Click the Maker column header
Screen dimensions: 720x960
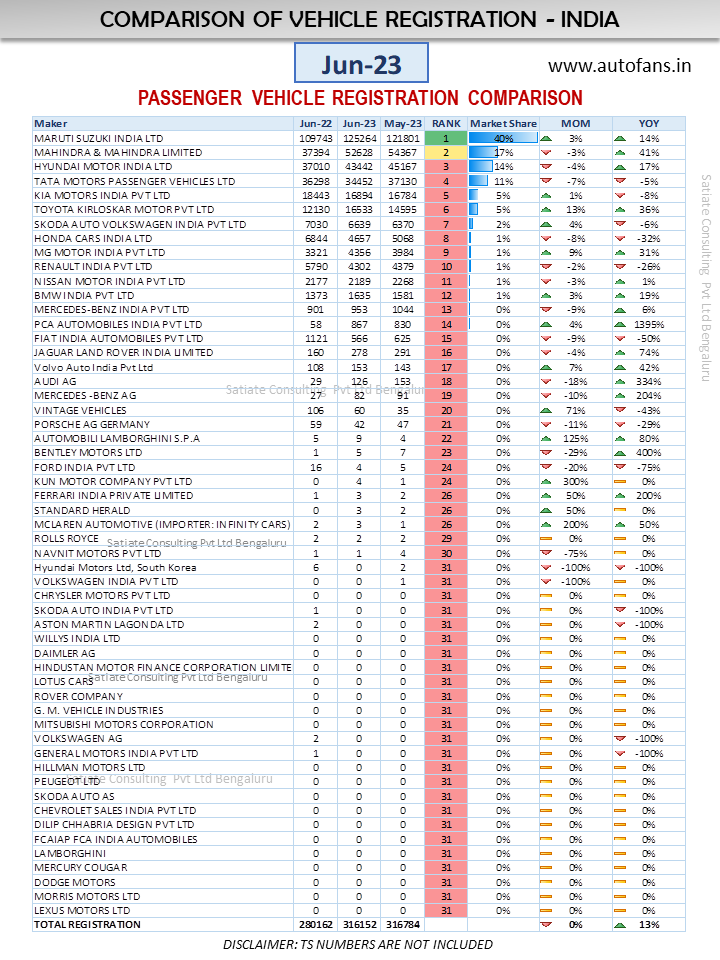pyautogui.click(x=163, y=124)
